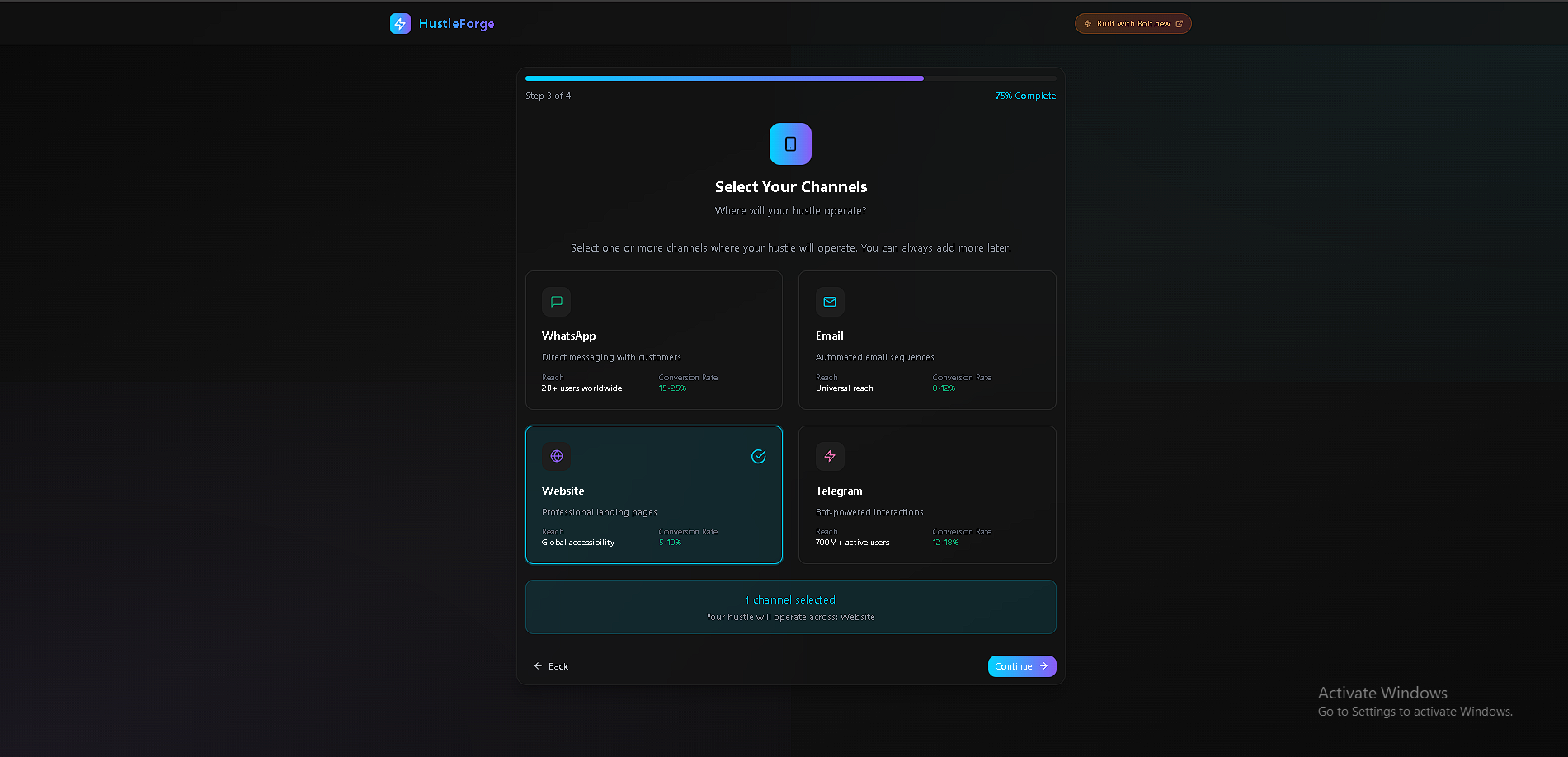Click the '75% Complete' label

coord(1025,96)
